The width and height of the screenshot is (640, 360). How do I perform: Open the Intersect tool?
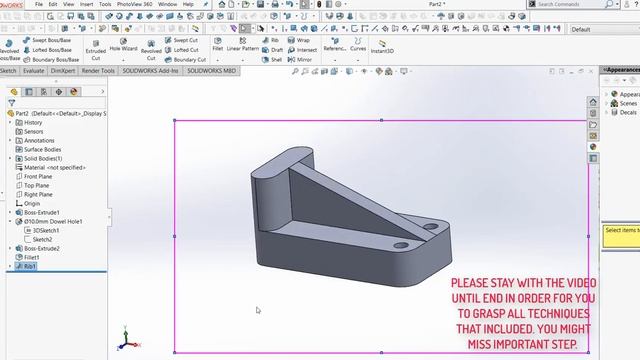(x=302, y=50)
